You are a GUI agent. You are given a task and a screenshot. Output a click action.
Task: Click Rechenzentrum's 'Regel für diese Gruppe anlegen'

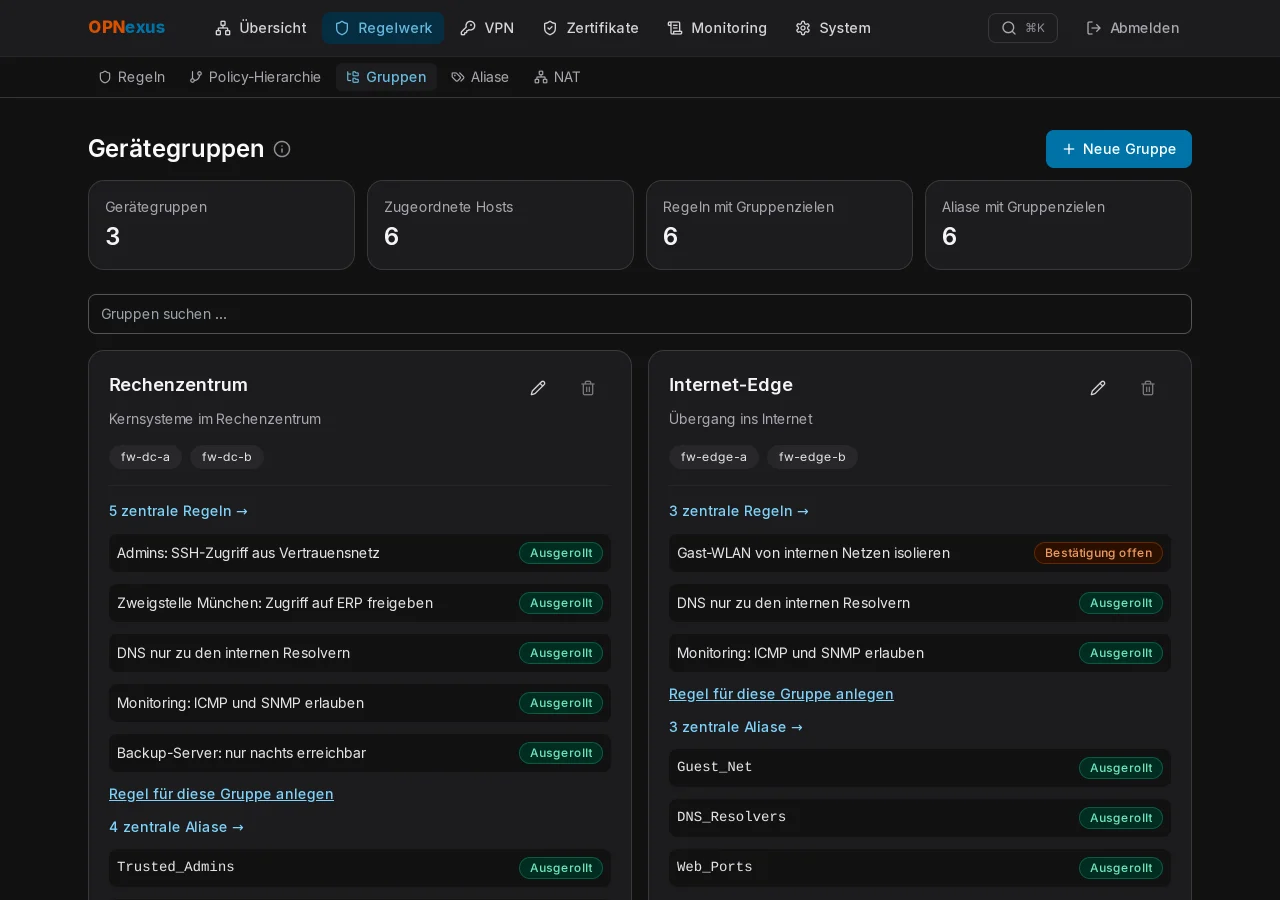[x=221, y=794]
